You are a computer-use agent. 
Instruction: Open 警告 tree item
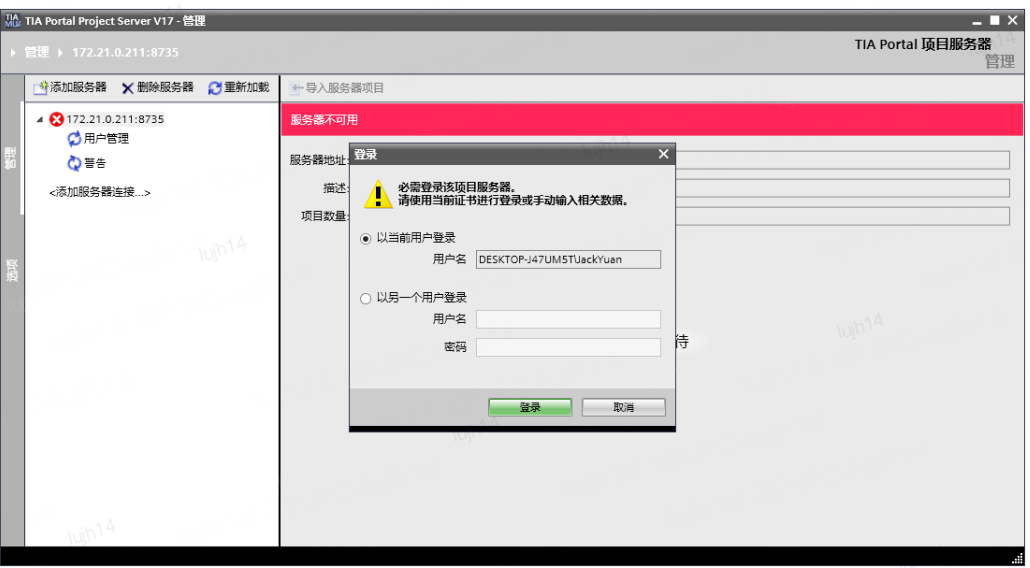pyautogui.click(x=95, y=163)
